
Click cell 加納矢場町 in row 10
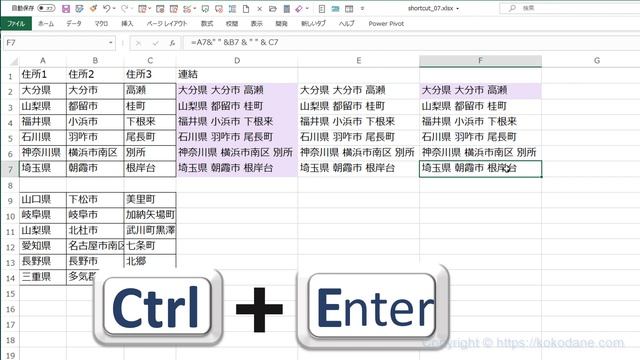[150, 215]
